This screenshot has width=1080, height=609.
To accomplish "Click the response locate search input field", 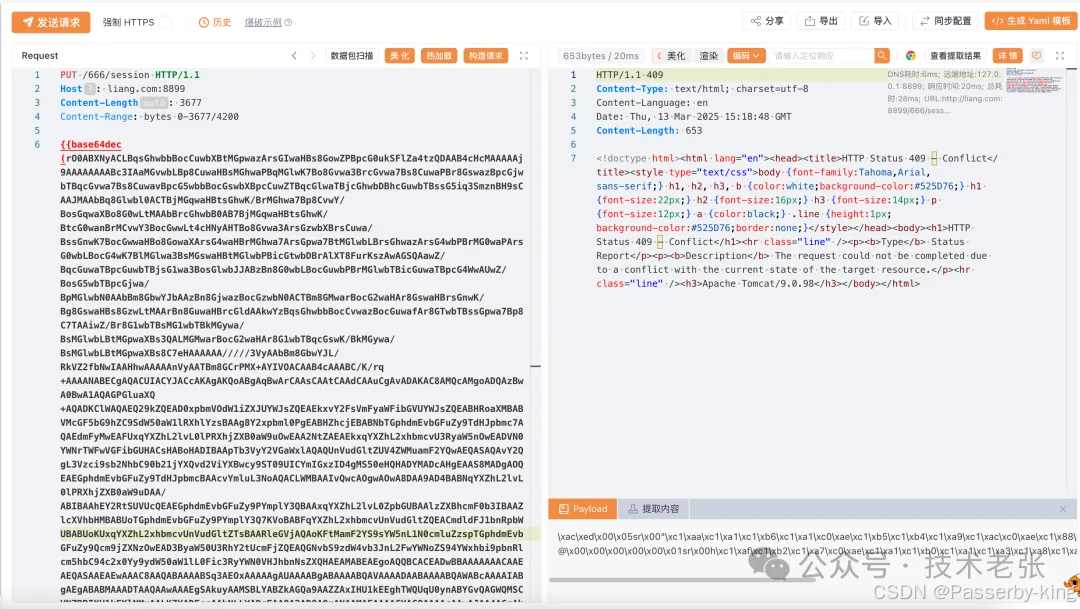I will coord(821,56).
